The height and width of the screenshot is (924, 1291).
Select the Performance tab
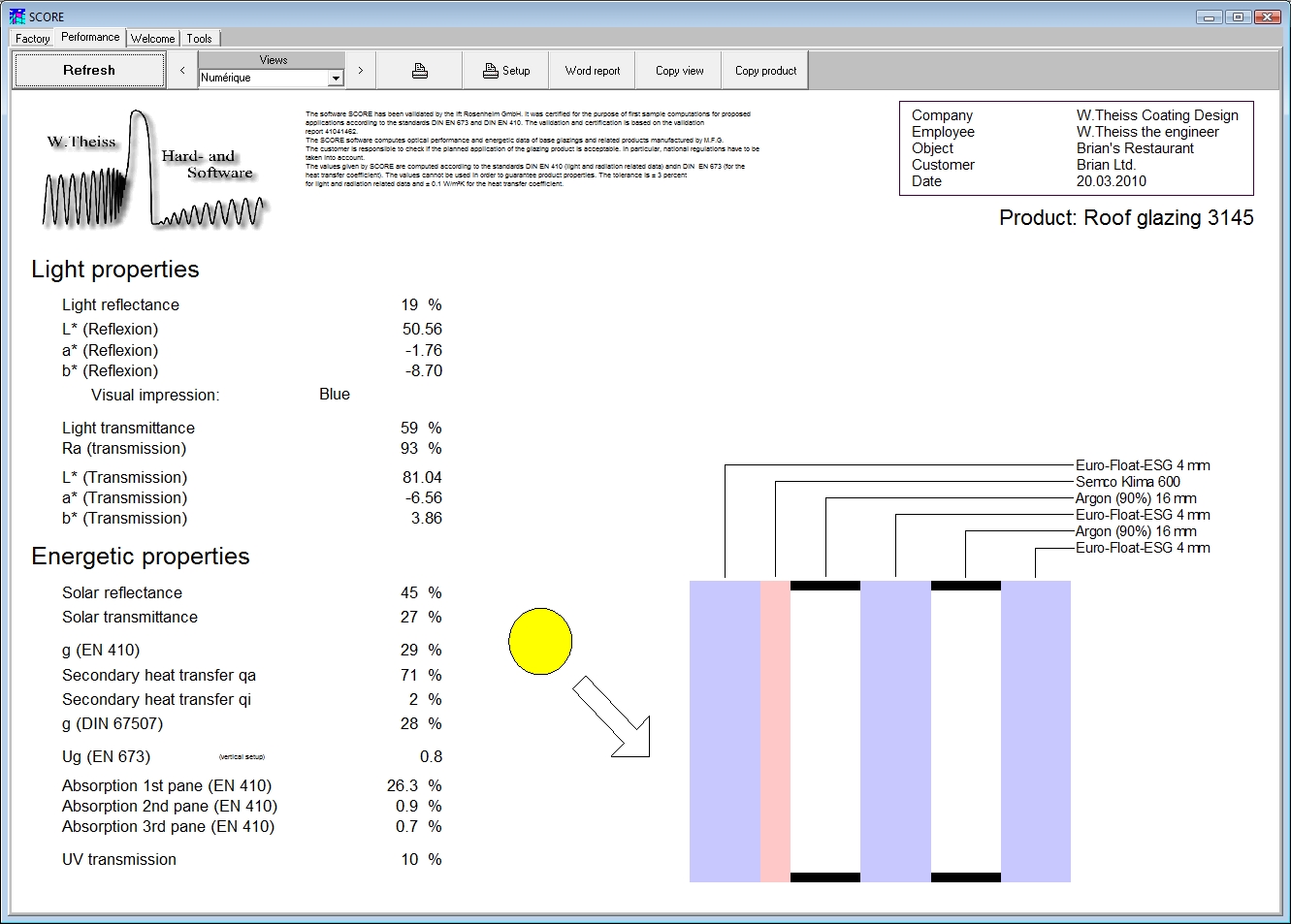(x=90, y=37)
